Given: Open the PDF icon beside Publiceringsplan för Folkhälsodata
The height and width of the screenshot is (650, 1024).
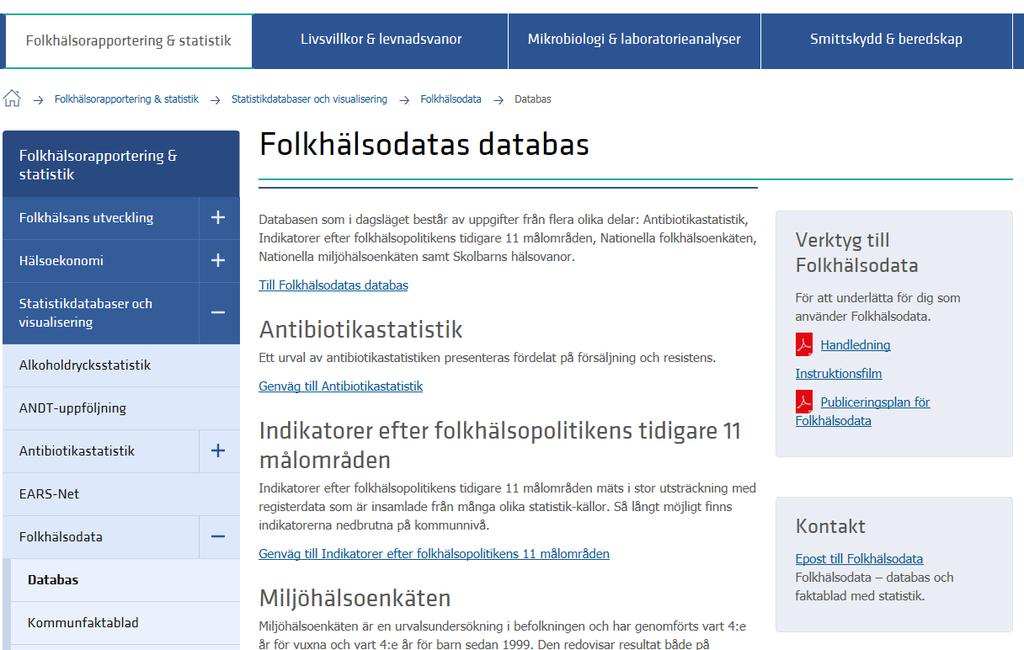Looking at the screenshot, I should (804, 401).
